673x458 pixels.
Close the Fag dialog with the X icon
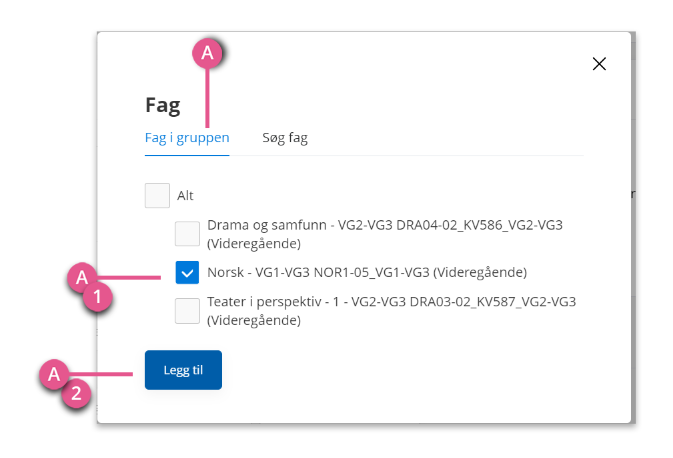[x=599, y=64]
